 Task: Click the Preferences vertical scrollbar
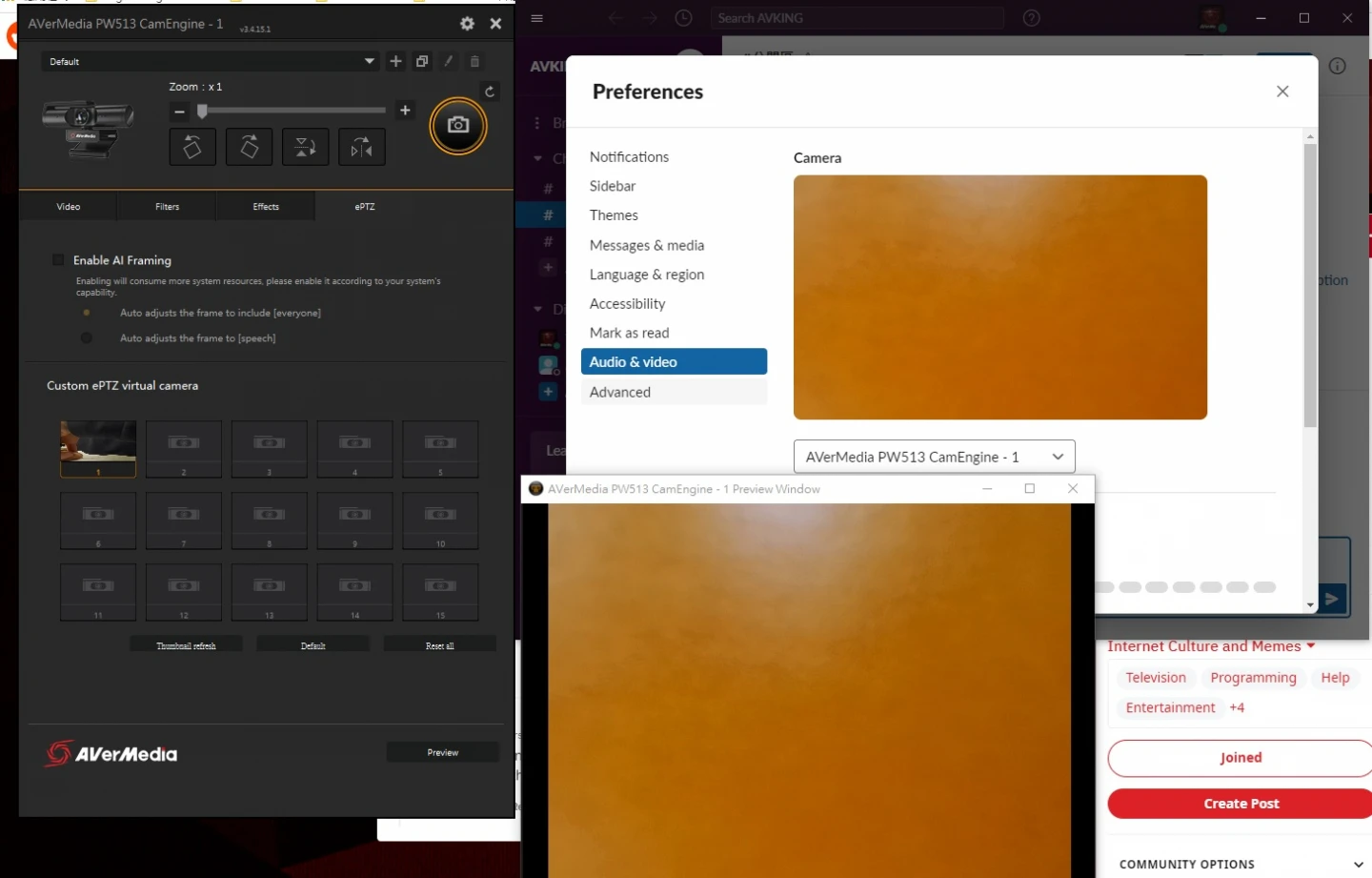(x=1310, y=285)
